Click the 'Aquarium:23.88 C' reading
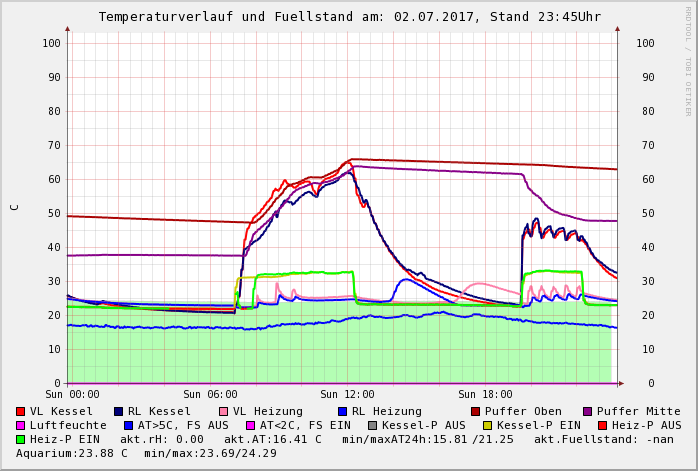The width and height of the screenshot is (698, 471). [72, 453]
